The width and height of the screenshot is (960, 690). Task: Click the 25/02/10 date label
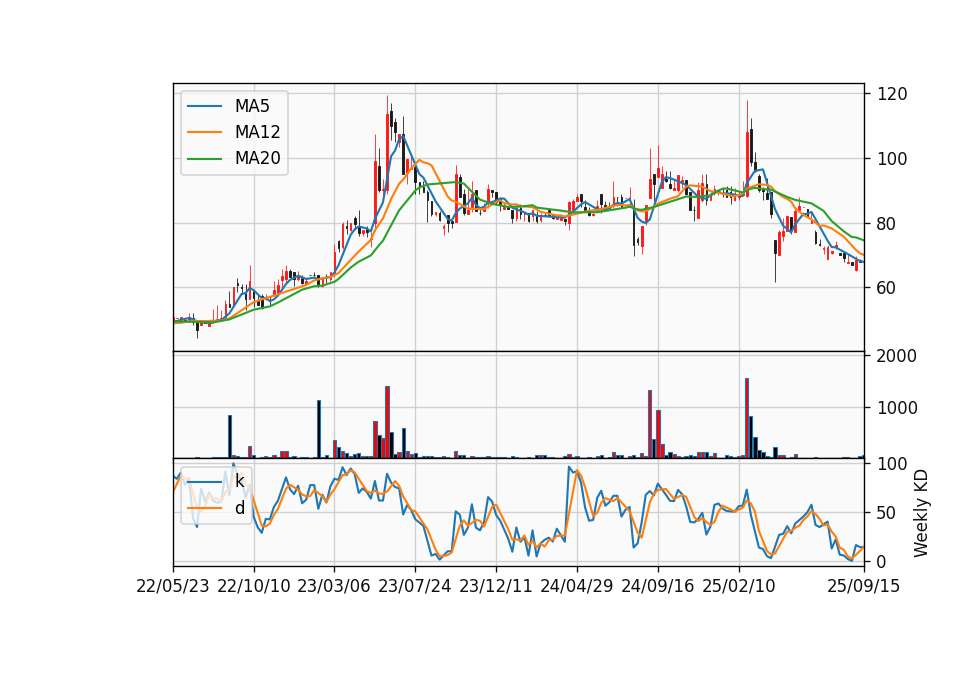(x=738, y=586)
